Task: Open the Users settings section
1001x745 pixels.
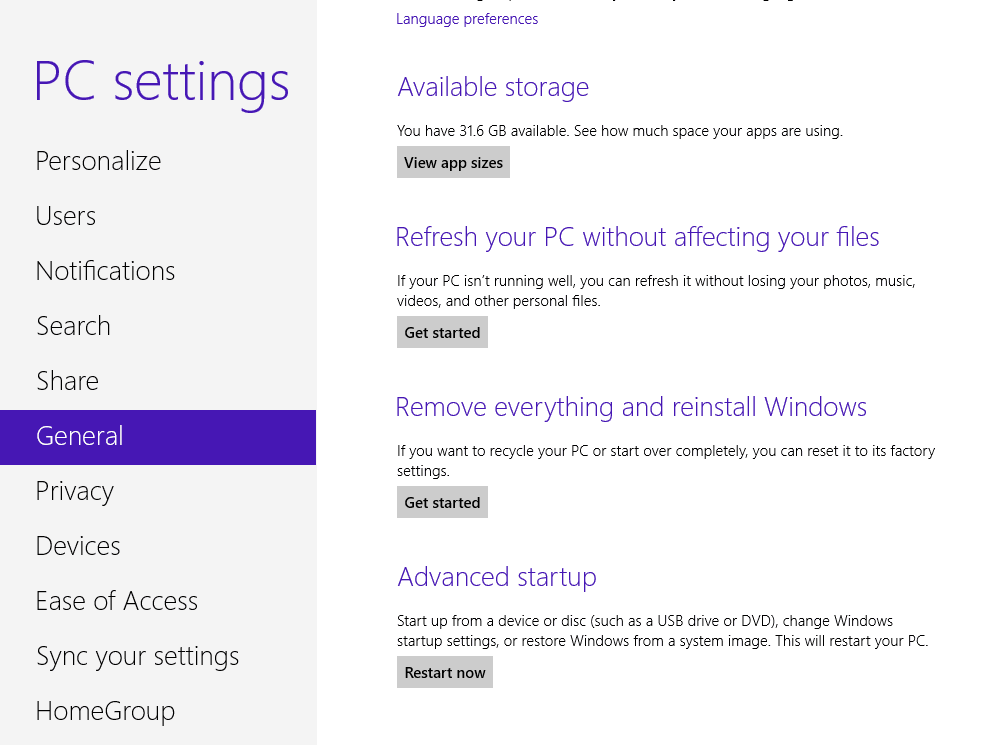Action: (65, 215)
